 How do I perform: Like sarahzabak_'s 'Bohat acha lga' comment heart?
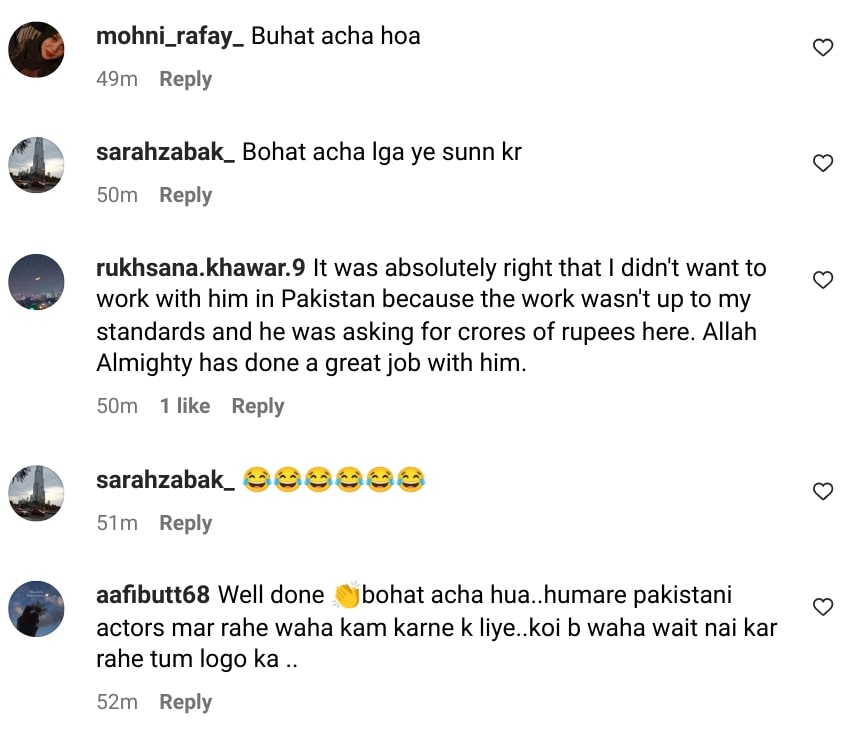click(822, 163)
